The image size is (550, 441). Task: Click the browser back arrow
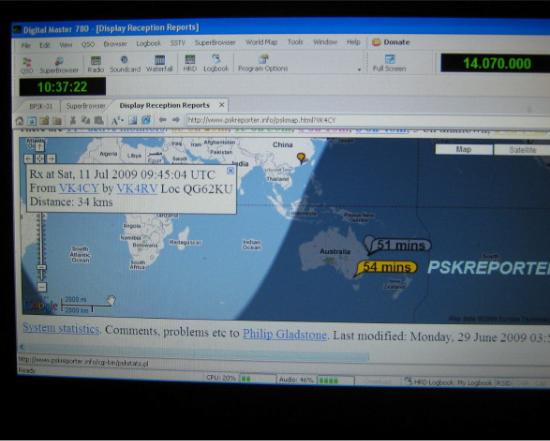point(162,120)
